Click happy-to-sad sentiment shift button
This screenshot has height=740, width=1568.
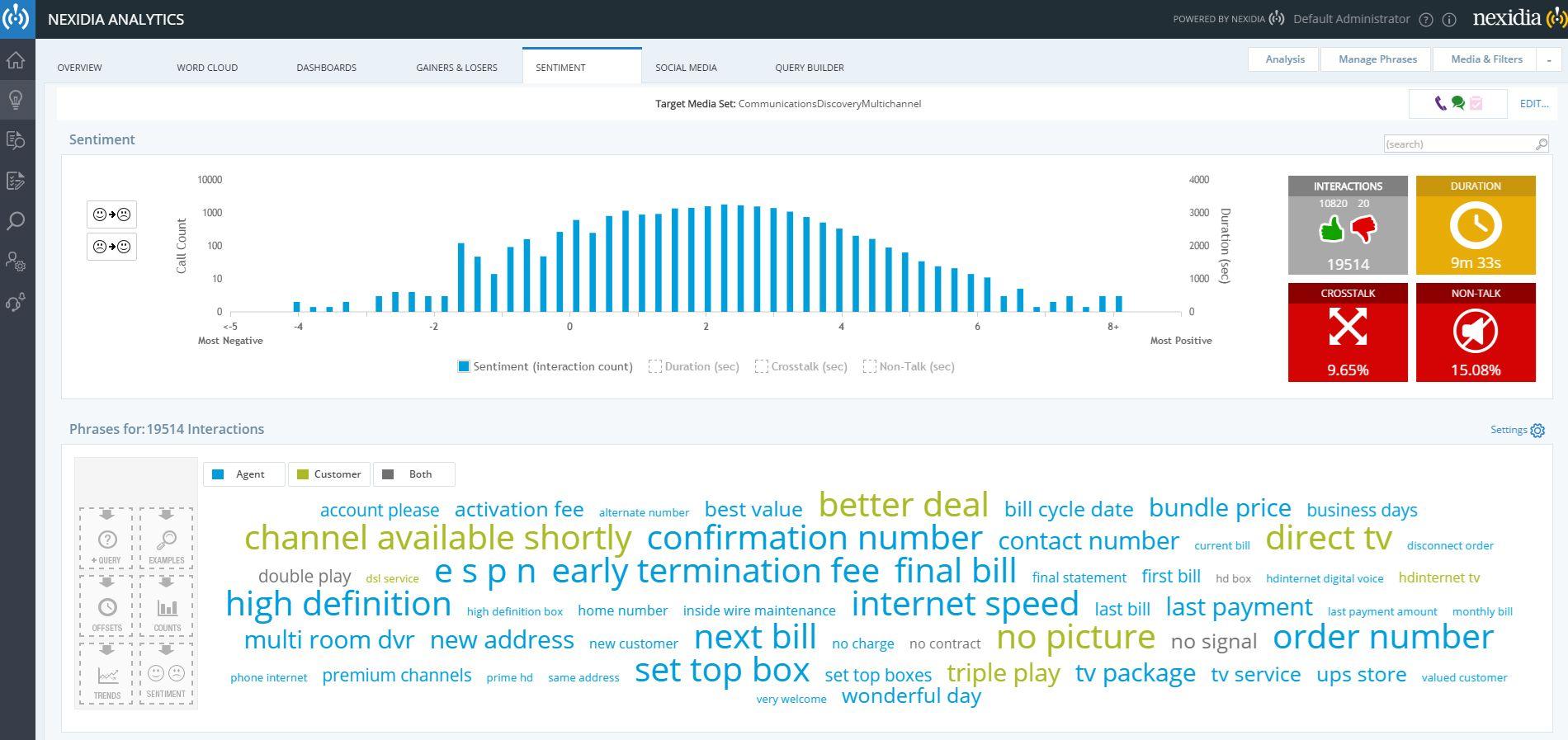tap(111, 214)
